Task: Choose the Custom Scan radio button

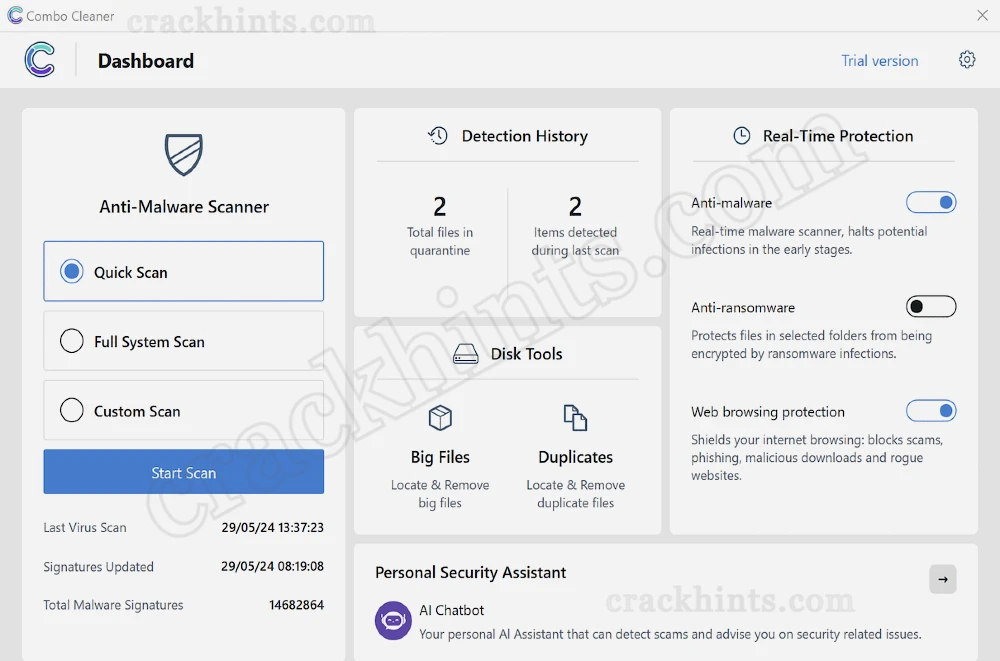Action: pyautogui.click(x=71, y=410)
